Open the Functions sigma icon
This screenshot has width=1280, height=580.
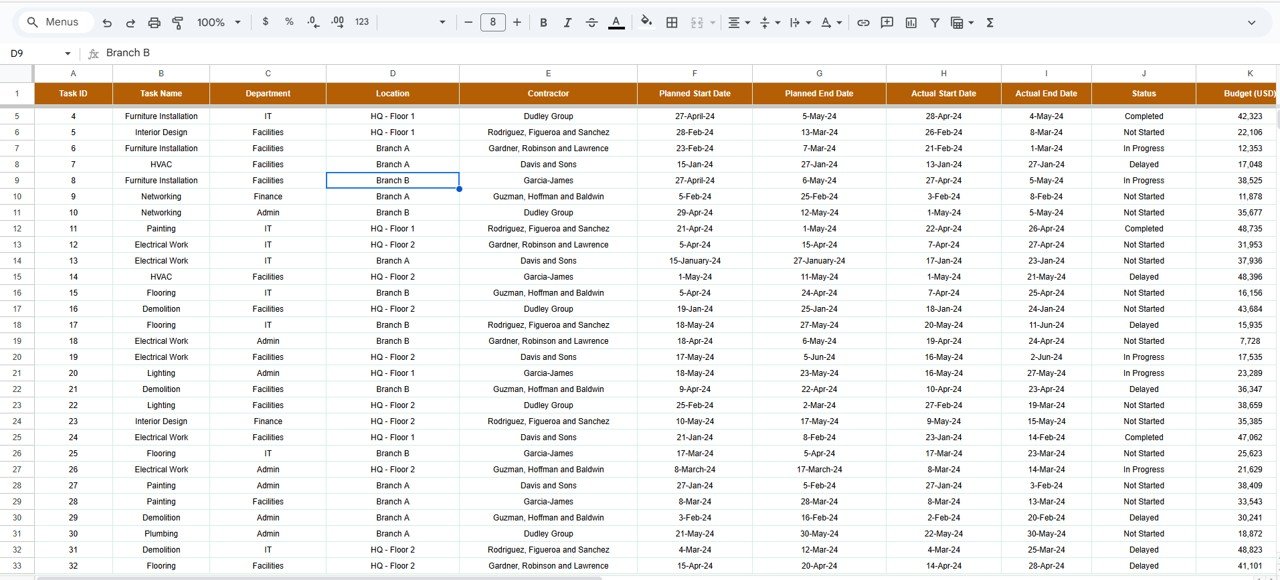(990, 22)
